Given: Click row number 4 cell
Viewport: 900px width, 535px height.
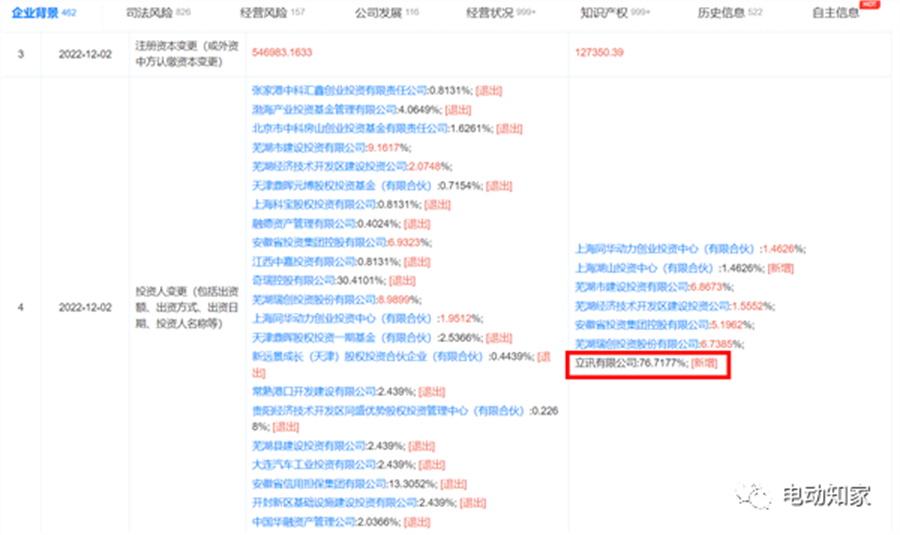Looking at the screenshot, I should point(21,308).
